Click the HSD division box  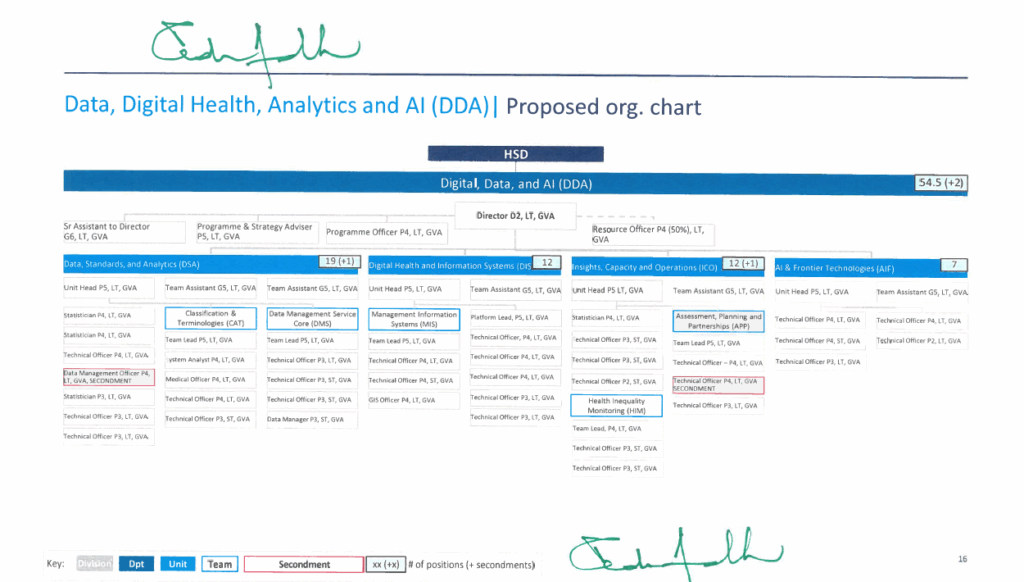tap(515, 154)
